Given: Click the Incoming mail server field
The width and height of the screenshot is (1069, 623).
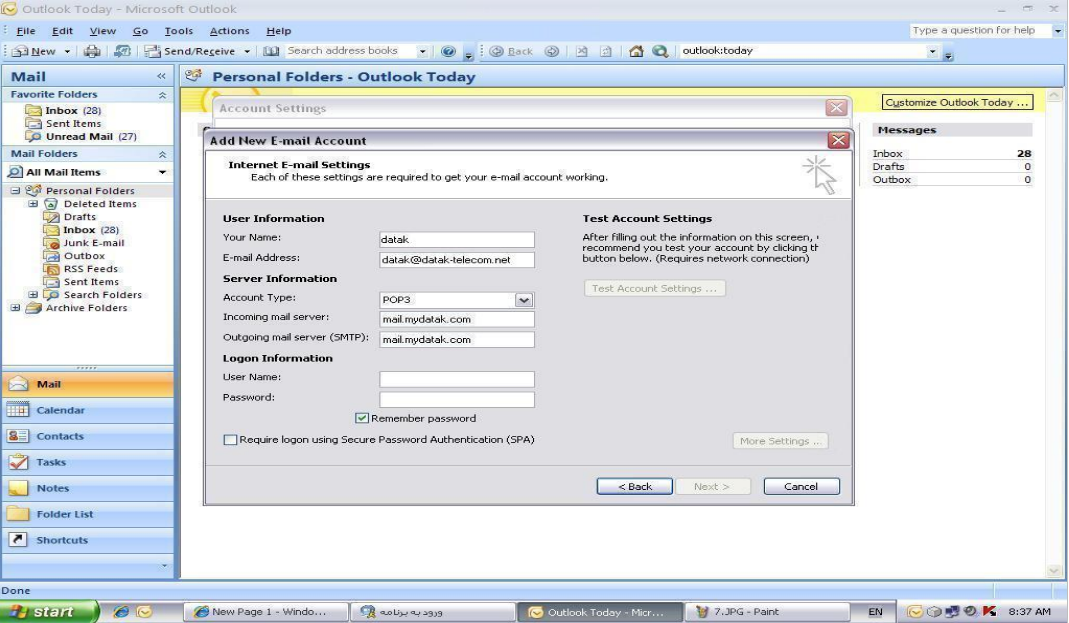Looking at the screenshot, I should (x=457, y=319).
